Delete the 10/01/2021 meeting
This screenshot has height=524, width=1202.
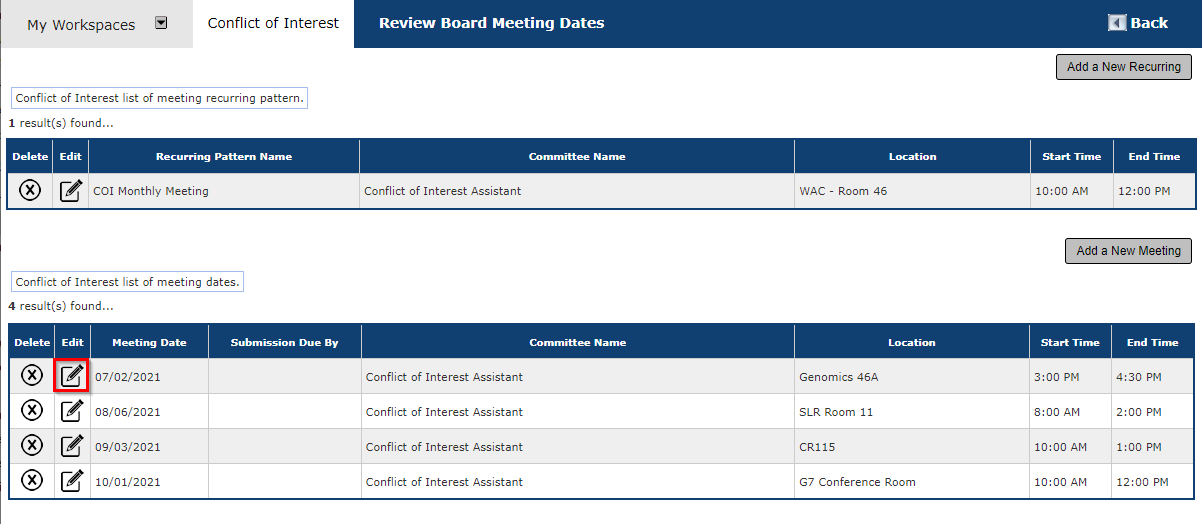coord(32,481)
